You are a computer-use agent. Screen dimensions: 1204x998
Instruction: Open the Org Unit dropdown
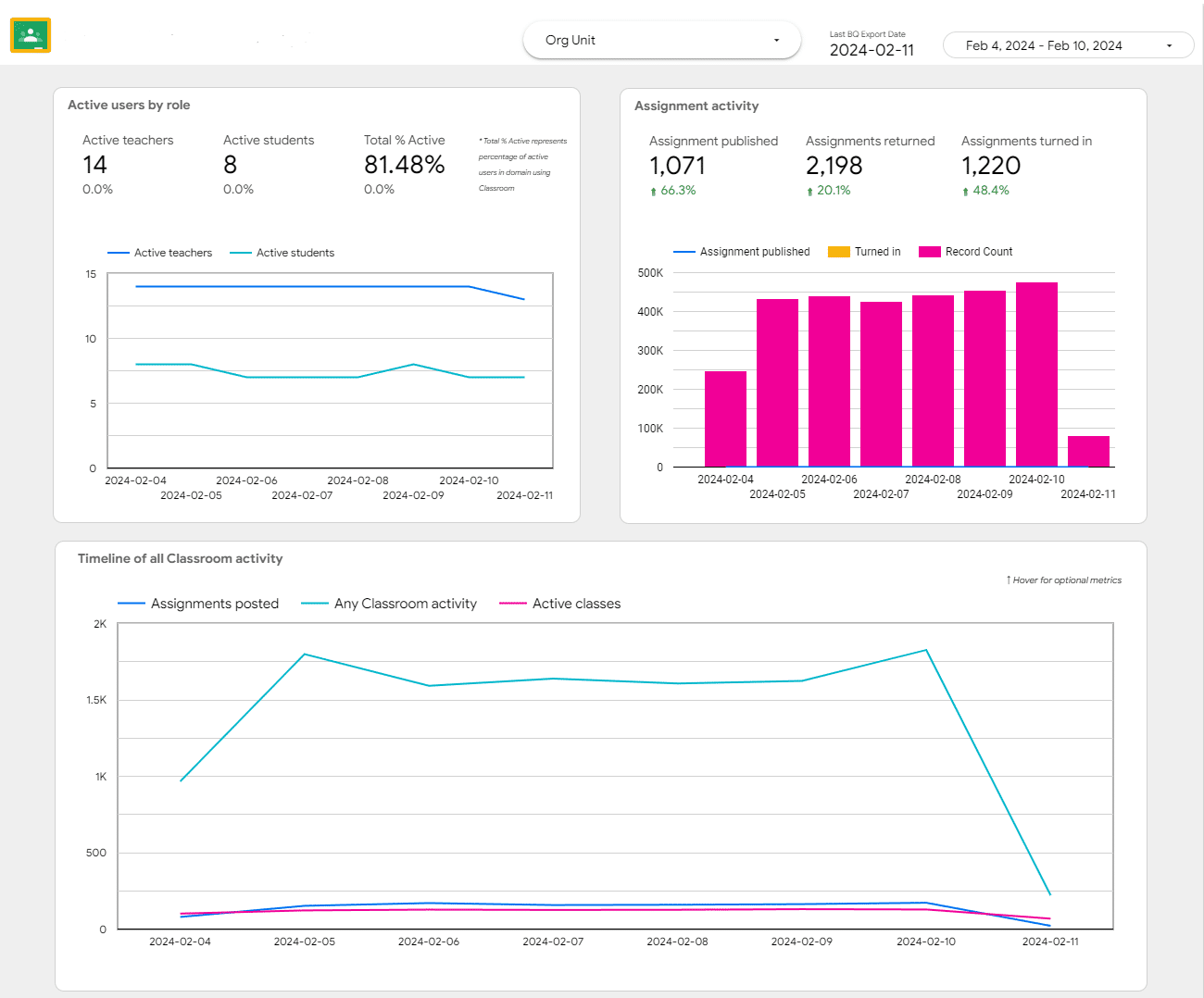(661, 40)
